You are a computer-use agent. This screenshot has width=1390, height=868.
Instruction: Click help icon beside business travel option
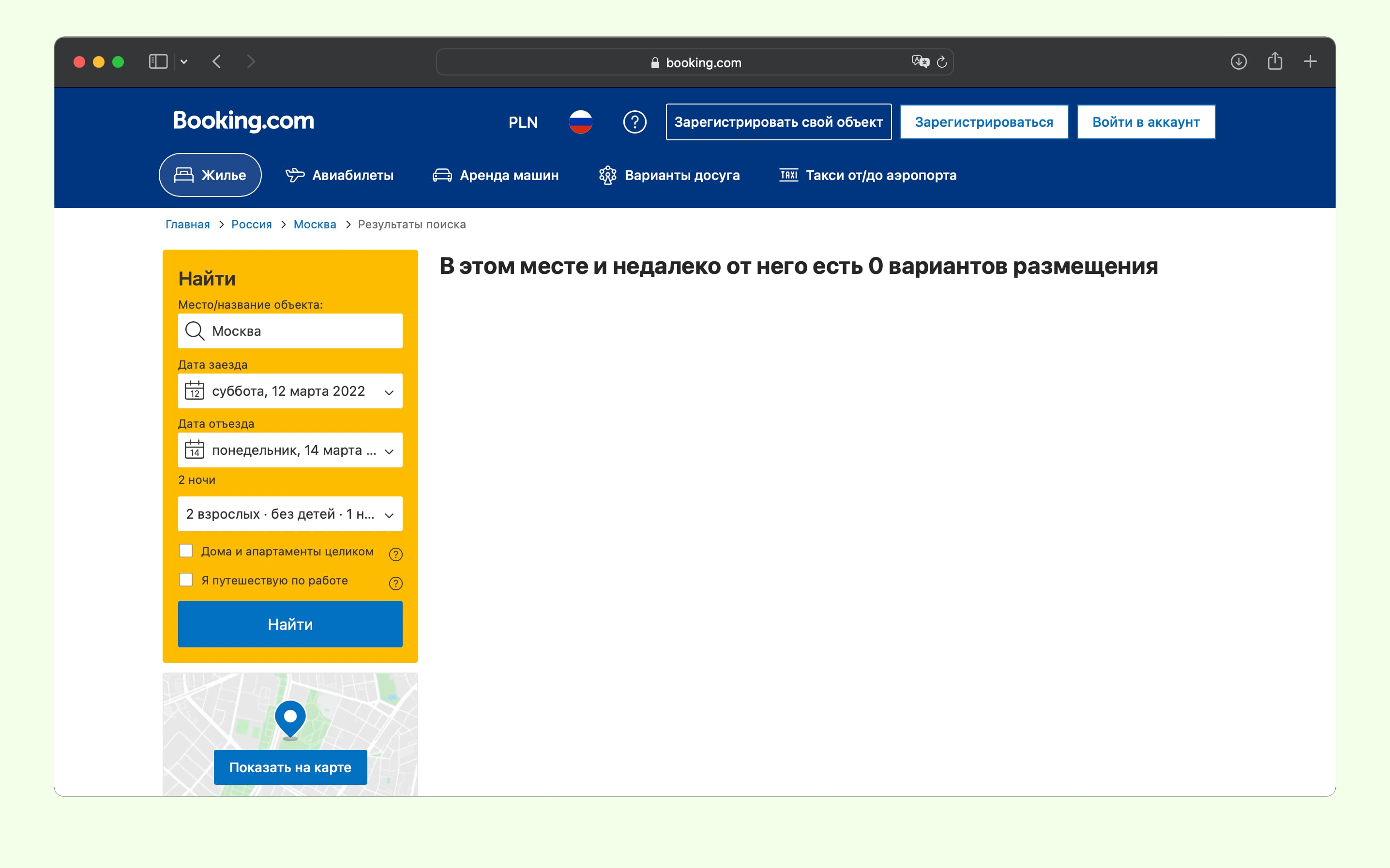tap(395, 583)
